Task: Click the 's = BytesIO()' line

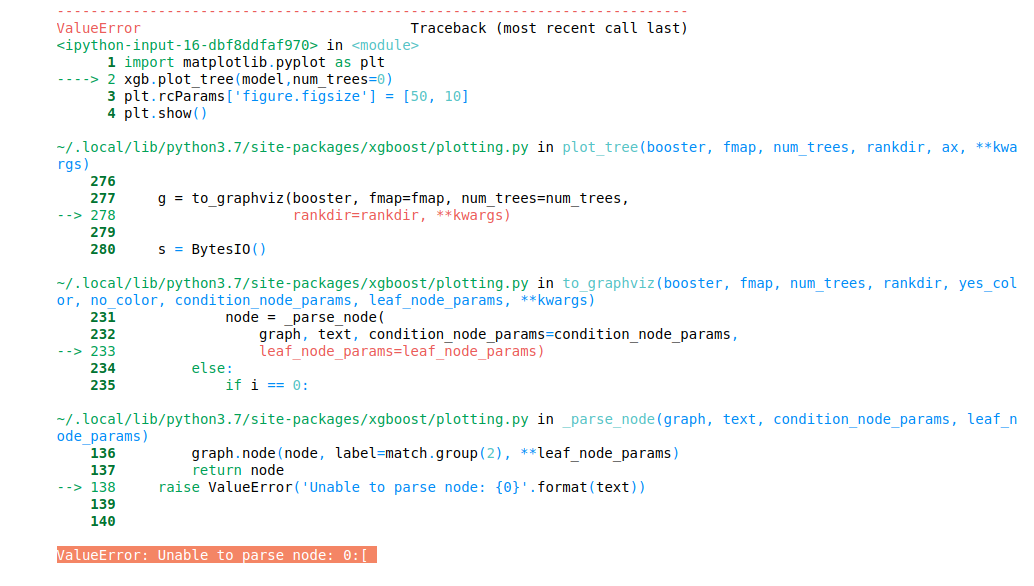Action: [212, 249]
